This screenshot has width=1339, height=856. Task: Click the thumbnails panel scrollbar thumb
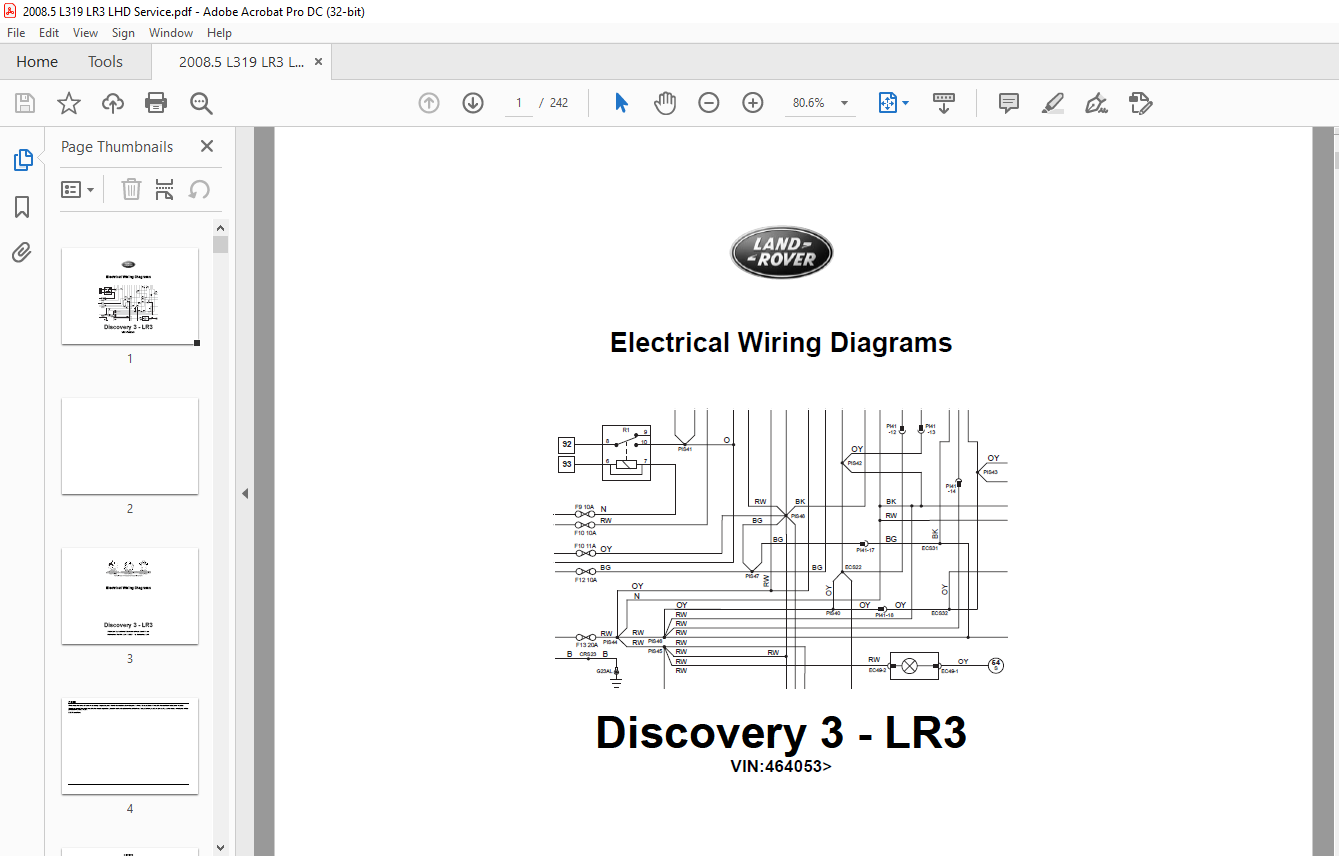[x=220, y=244]
